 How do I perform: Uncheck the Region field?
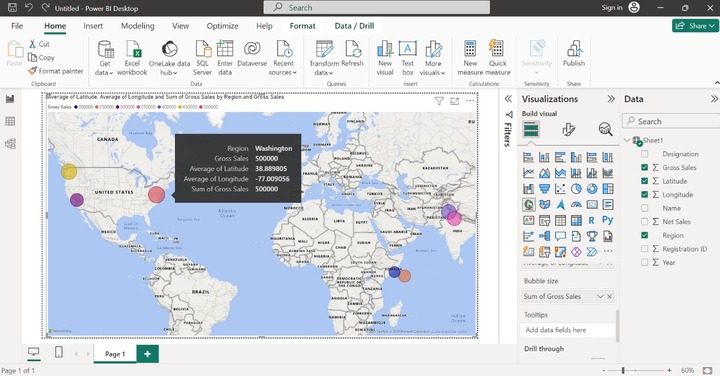645,235
